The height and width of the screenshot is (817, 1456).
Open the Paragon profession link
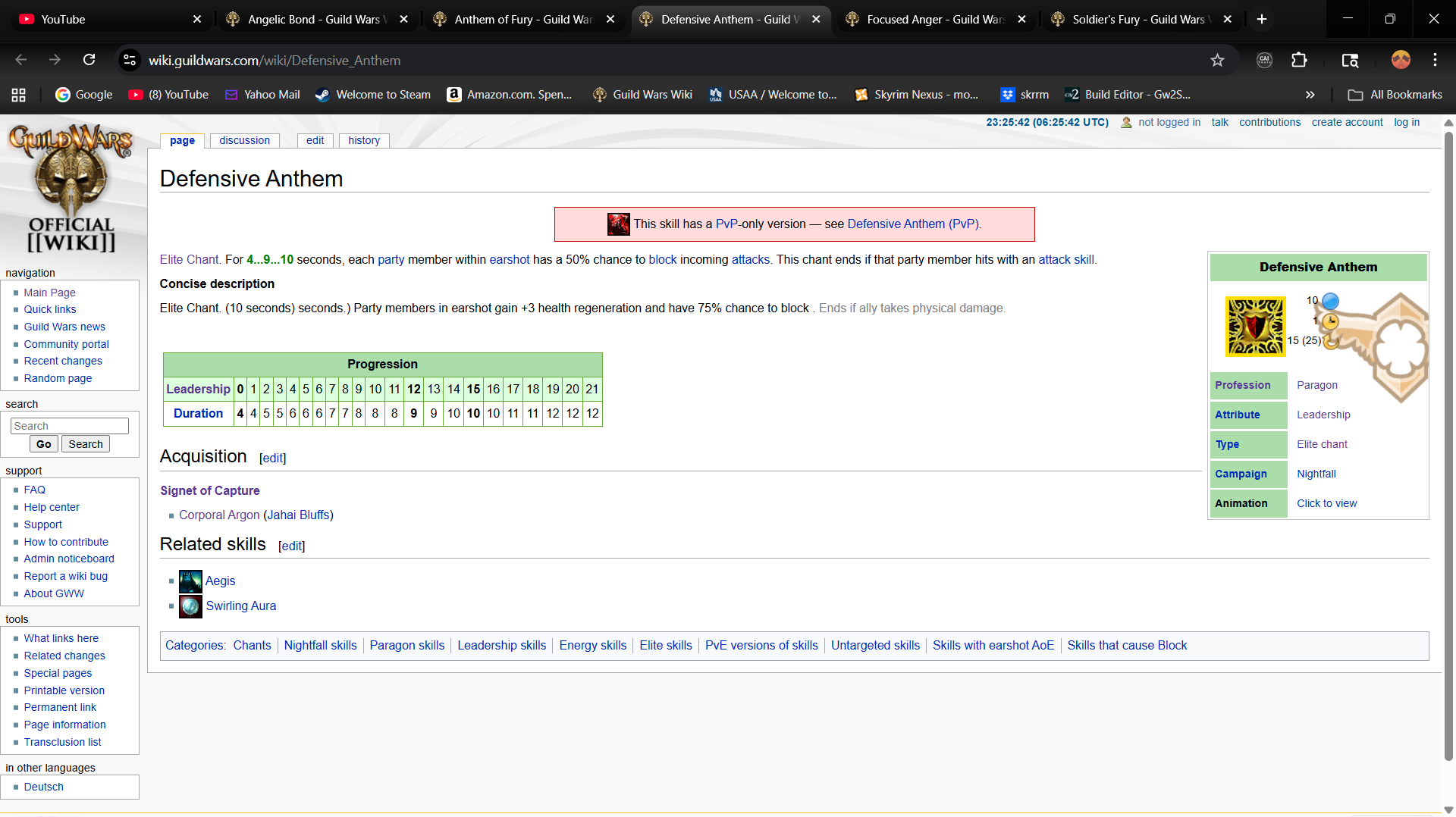(x=1317, y=385)
